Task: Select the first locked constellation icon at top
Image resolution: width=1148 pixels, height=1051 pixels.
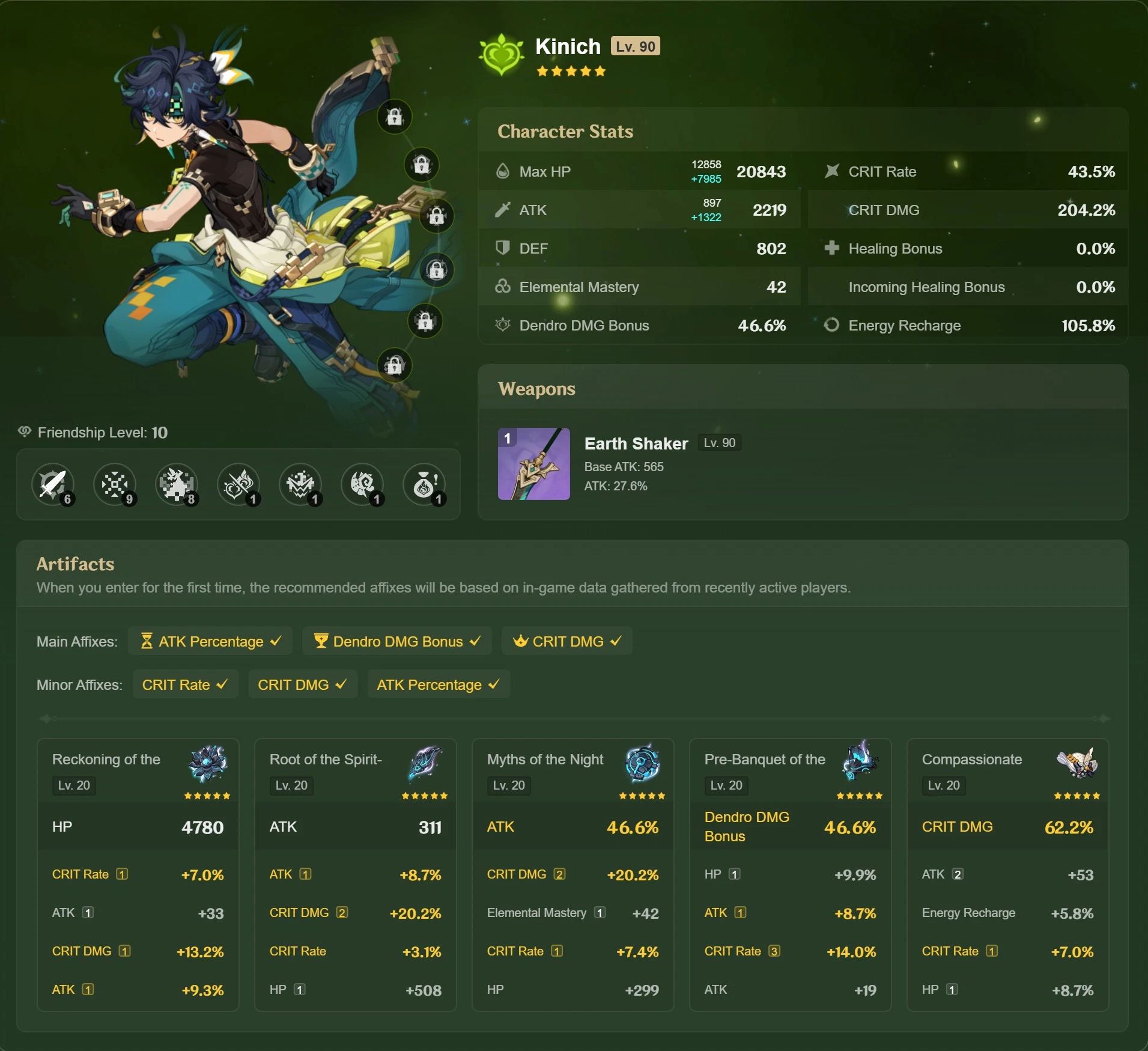Action: (x=394, y=116)
